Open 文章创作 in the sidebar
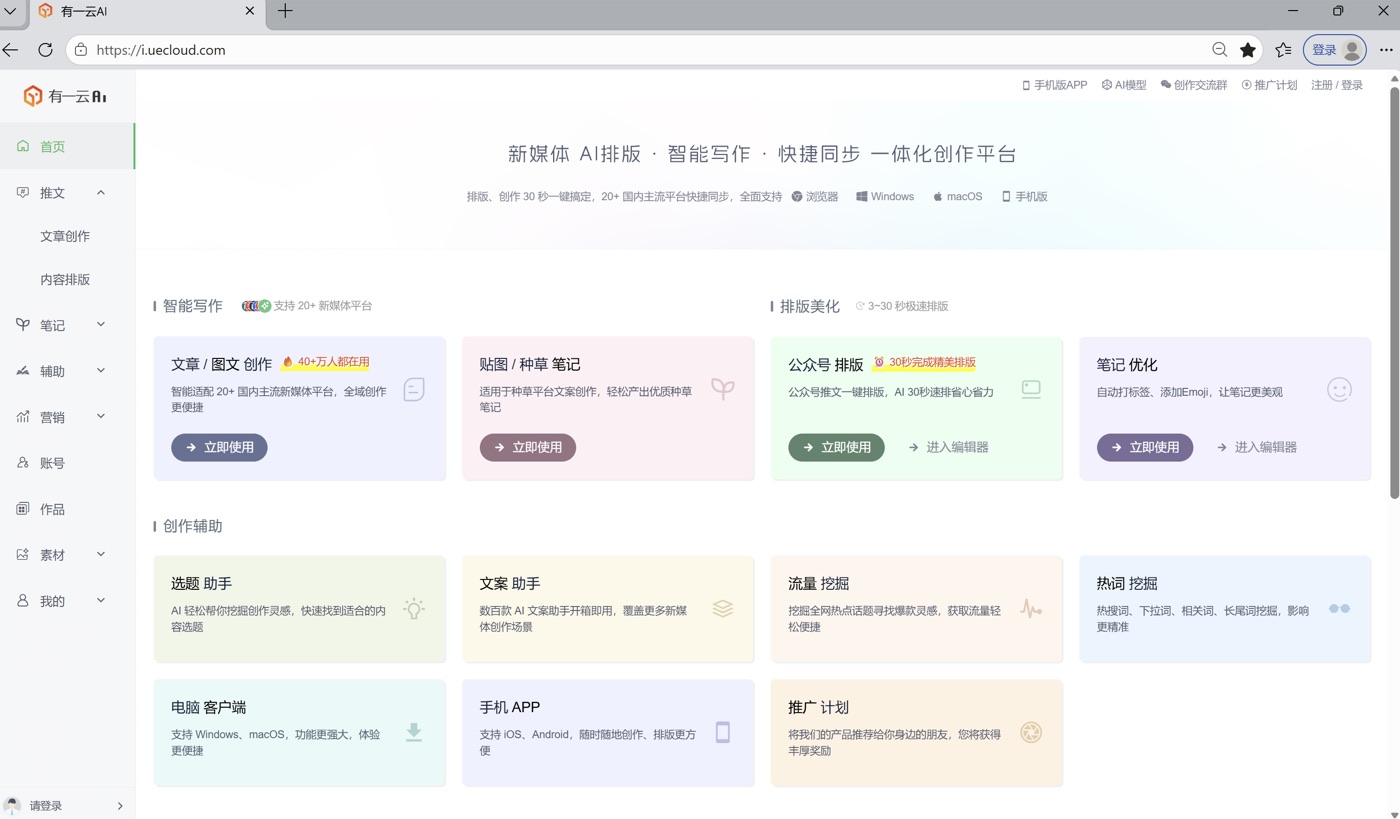 click(67, 236)
